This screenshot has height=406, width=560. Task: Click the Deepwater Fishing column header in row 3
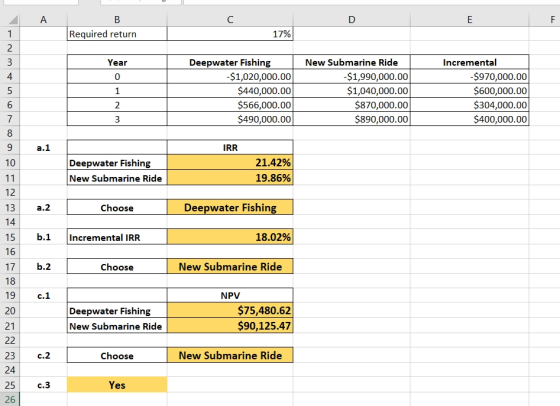pyautogui.click(x=230, y=62)
